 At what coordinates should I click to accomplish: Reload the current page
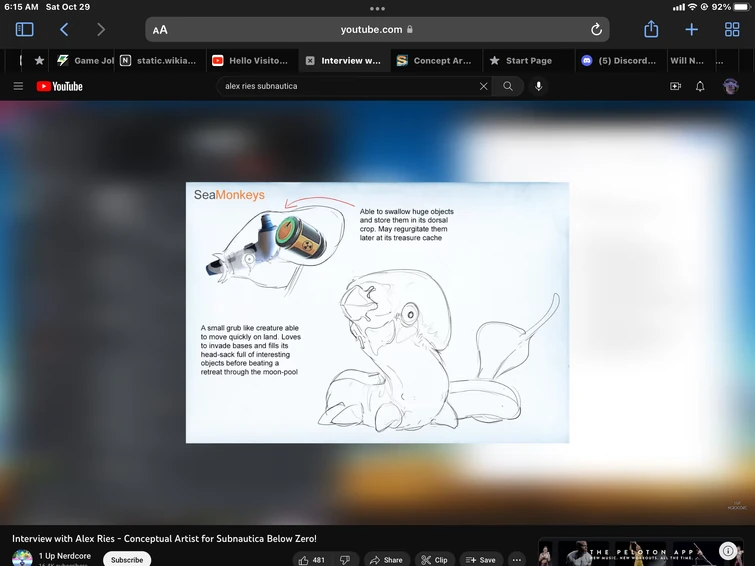596,29
